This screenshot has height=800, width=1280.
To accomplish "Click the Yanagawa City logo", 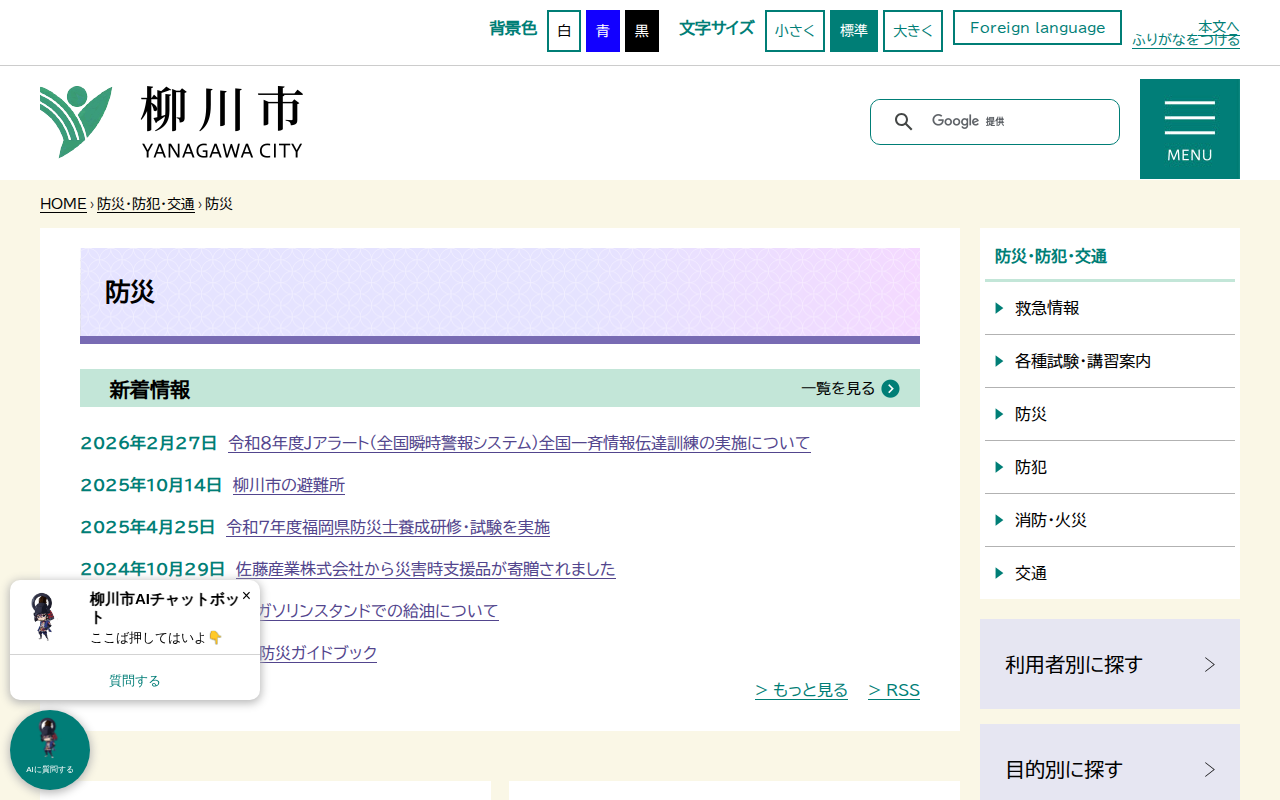I will 170,122.
